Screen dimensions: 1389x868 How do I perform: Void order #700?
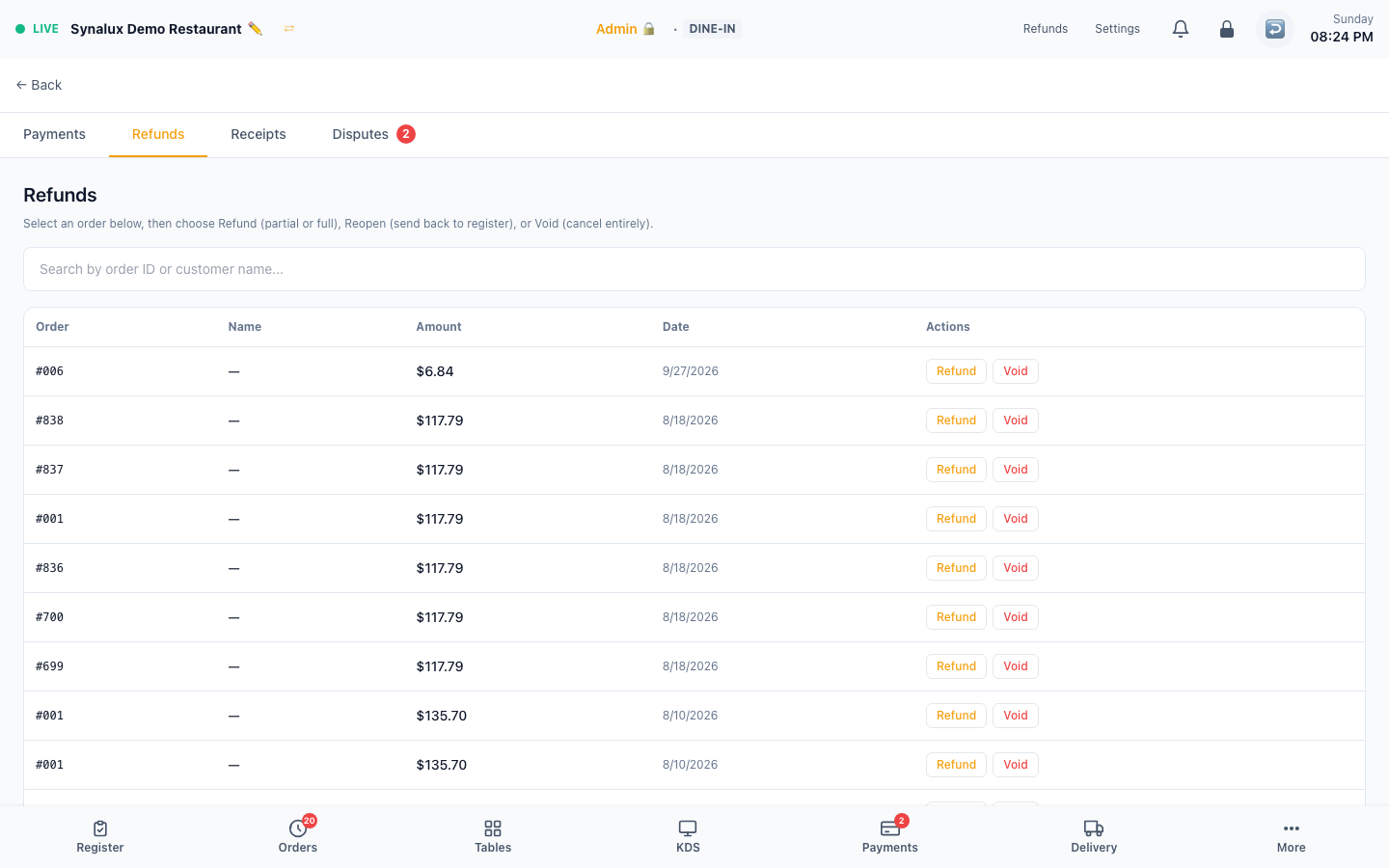click(x=1016, y=617)
